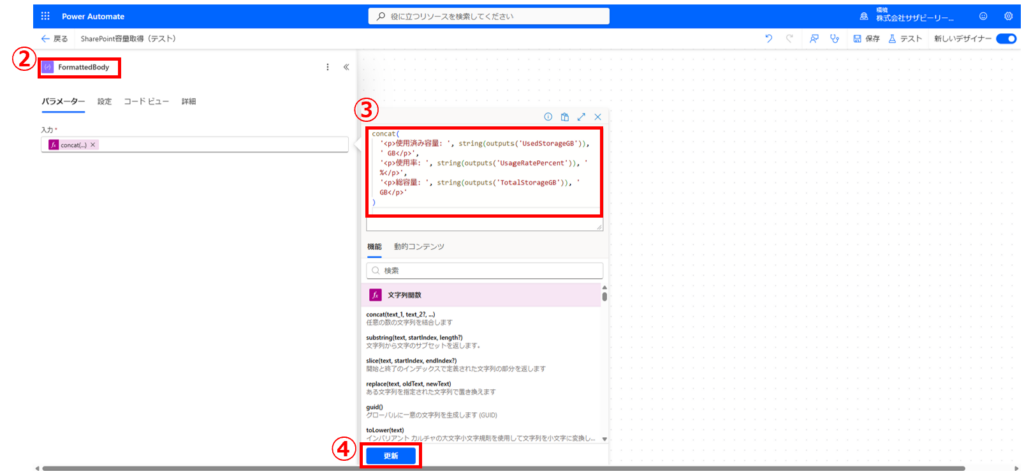This screenshot has height=471, width=1024.
Task: Open the three-dot menu for FormattedBody
Action: click(x=327, y=68)
